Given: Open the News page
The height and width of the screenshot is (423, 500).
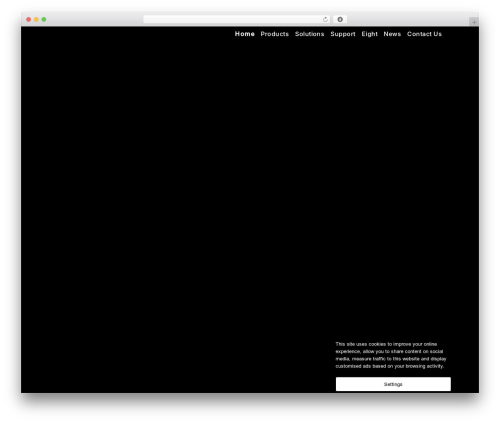Looking at the screenshot, I should click(x=392, y=34).
